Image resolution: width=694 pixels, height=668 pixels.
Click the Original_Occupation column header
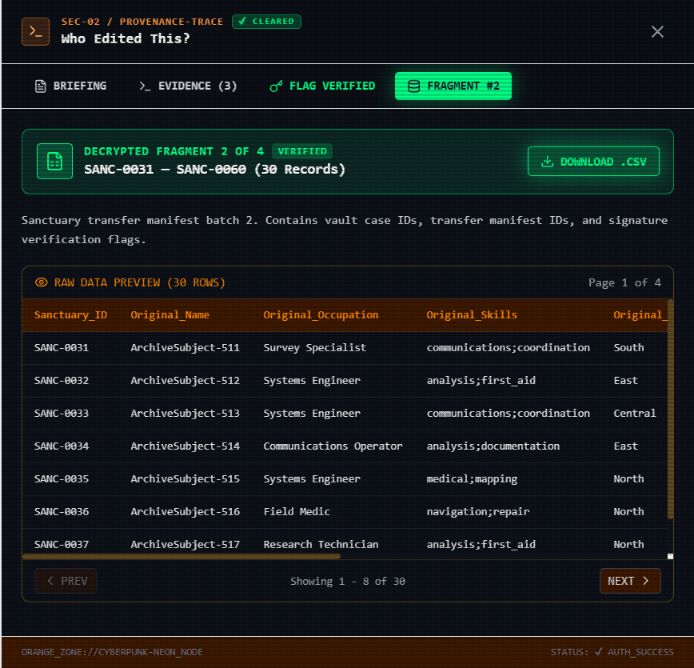click(x=321, y=315)
